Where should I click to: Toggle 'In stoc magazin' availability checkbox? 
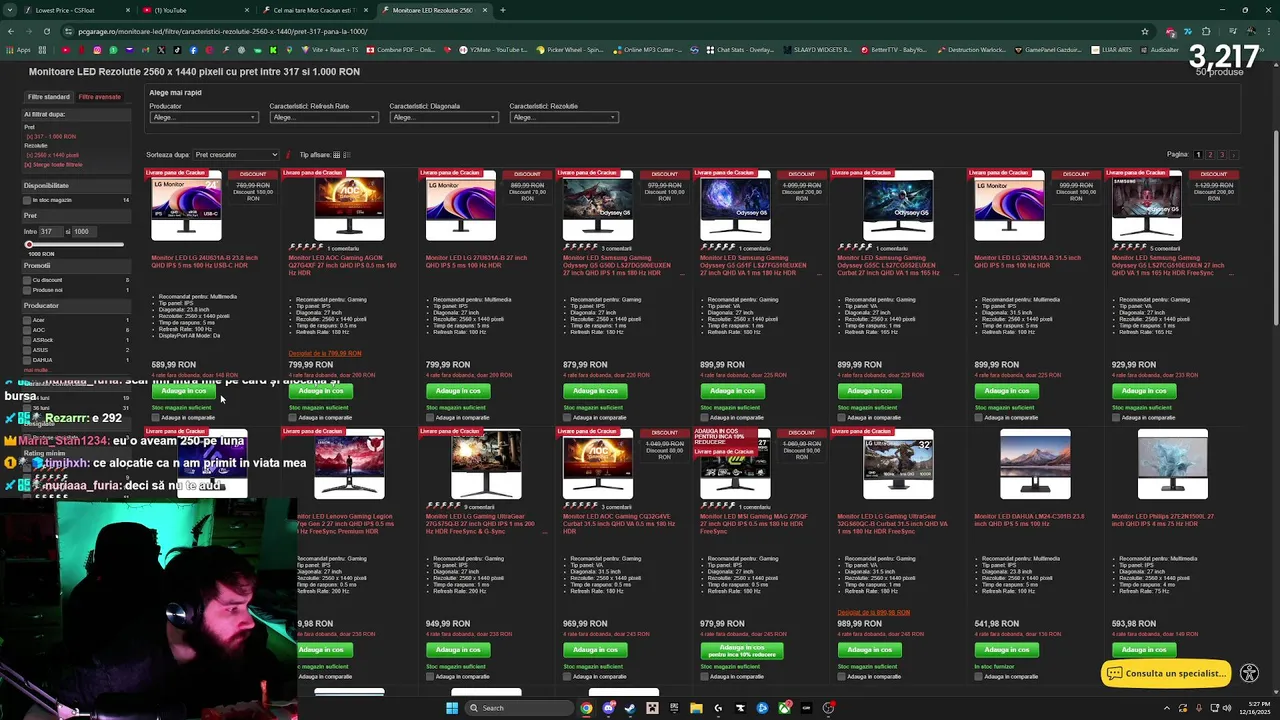(27, 200)
